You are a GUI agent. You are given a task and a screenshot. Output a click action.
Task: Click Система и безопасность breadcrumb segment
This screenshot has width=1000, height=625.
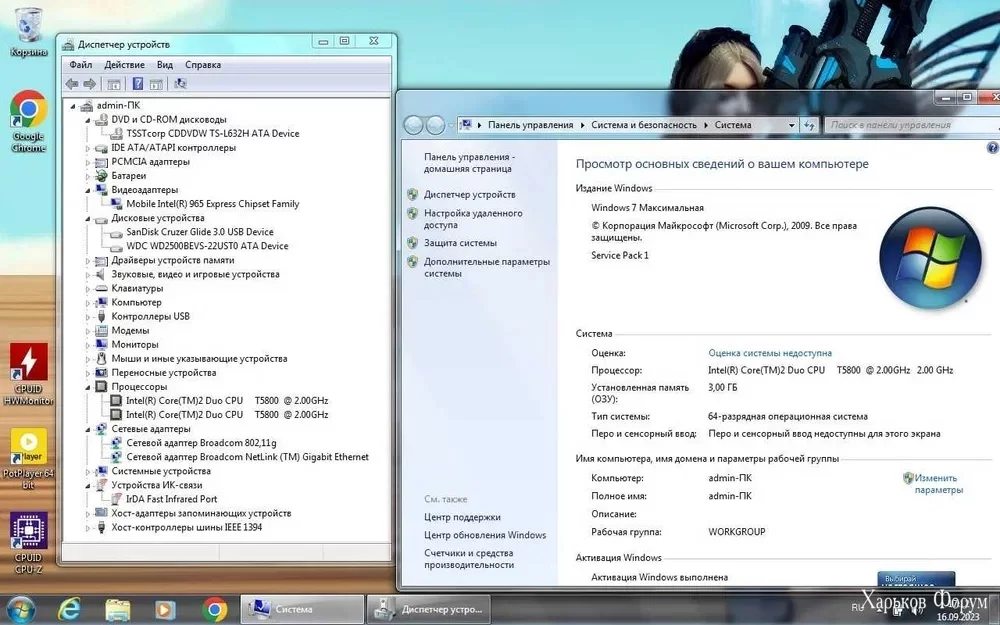coord(643,125)
